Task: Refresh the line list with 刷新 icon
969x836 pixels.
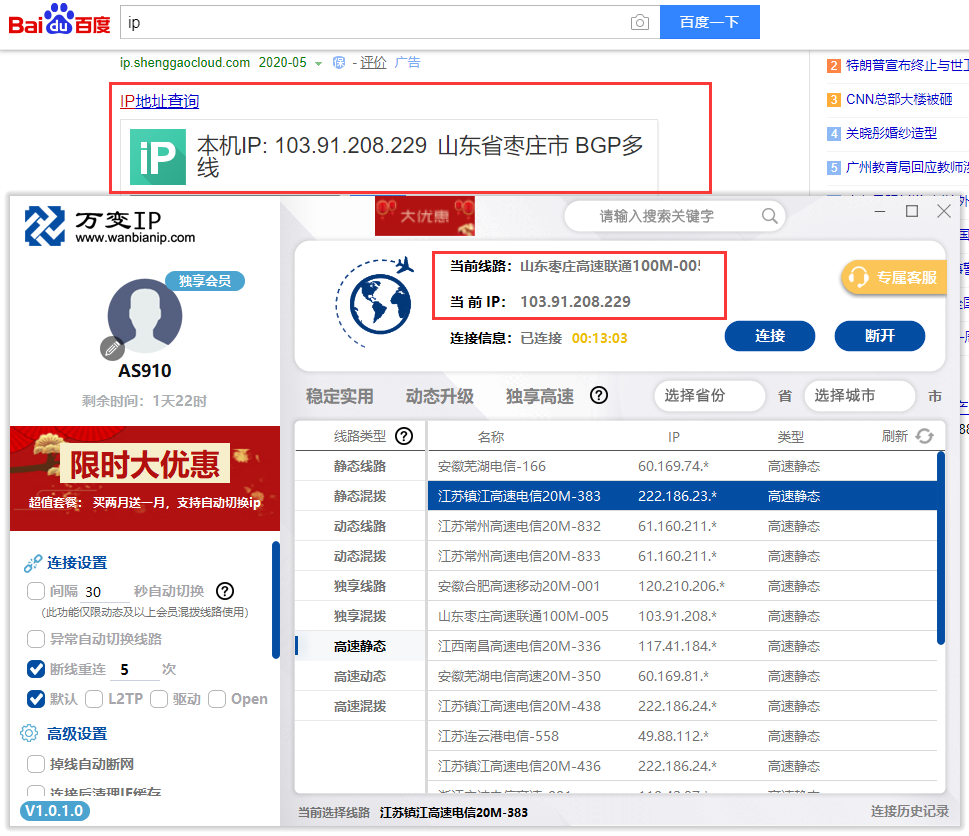Action: 924,436
